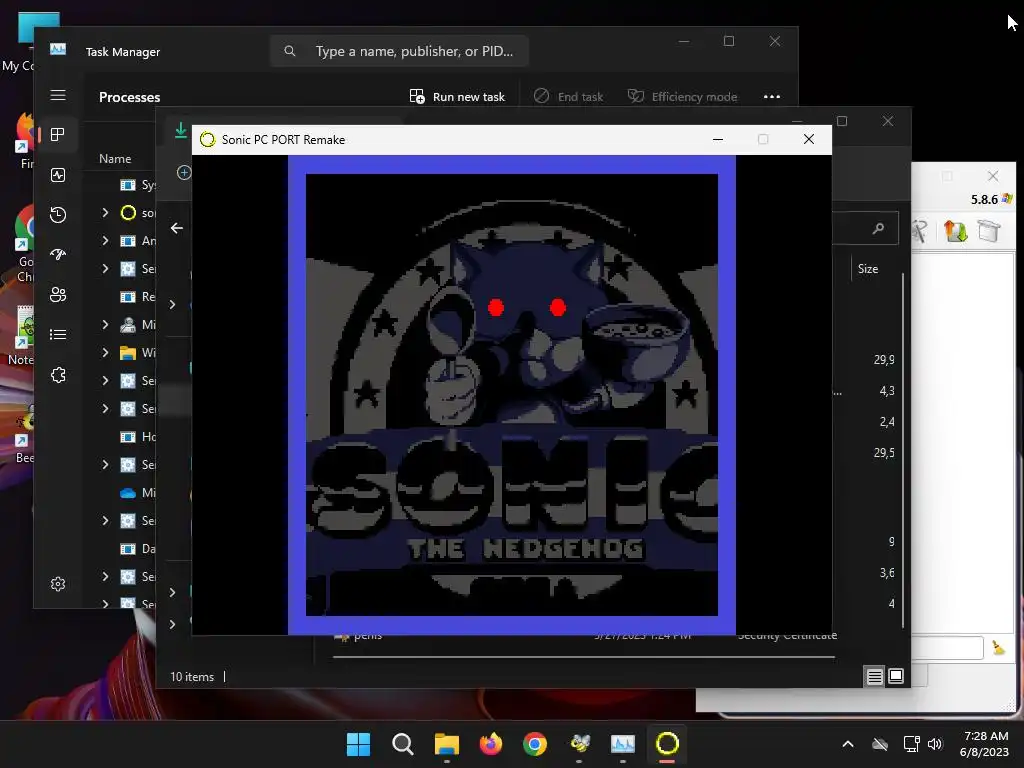Focus the Task Manager search box

pos(399,51)
